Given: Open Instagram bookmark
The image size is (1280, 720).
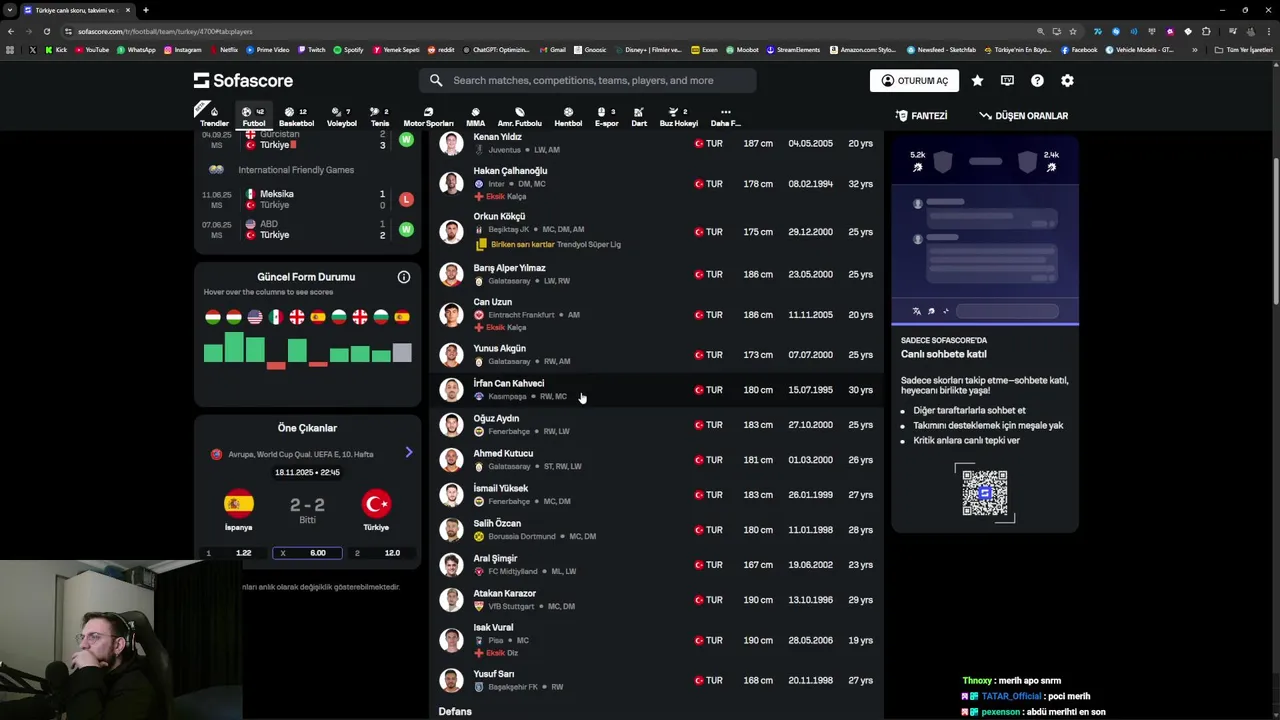Looking at the screenshot, I should pos(182,49).
